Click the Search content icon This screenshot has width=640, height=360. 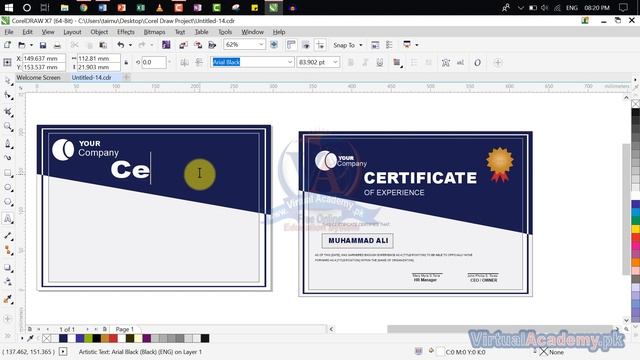coord(166,45)
